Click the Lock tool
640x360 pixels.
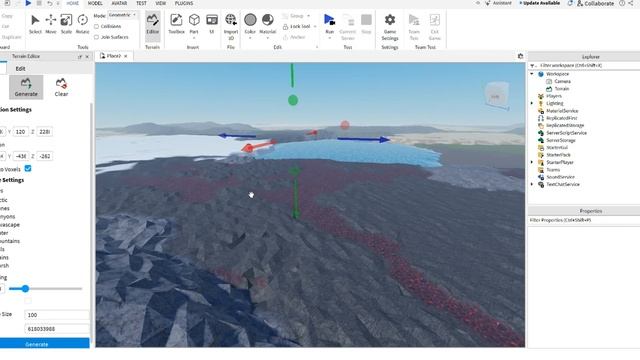click(x=297, y=26)
